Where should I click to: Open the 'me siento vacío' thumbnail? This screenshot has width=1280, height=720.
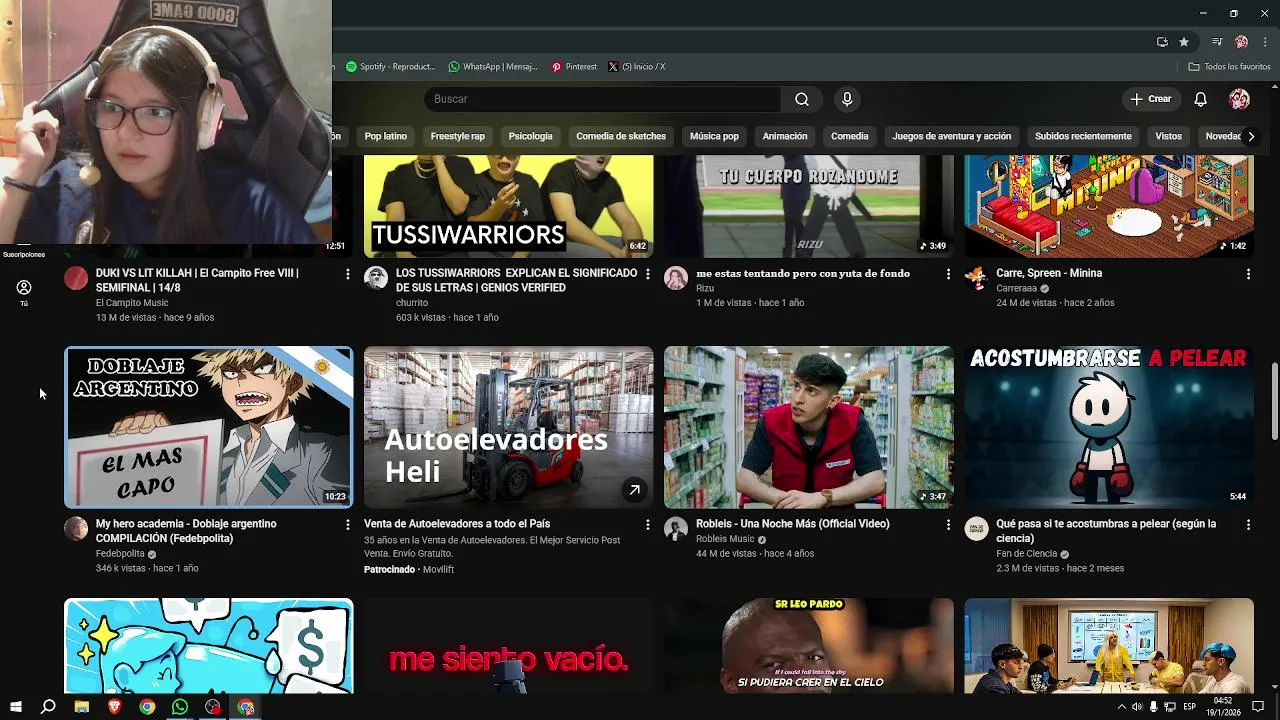[x=509, y=646]
